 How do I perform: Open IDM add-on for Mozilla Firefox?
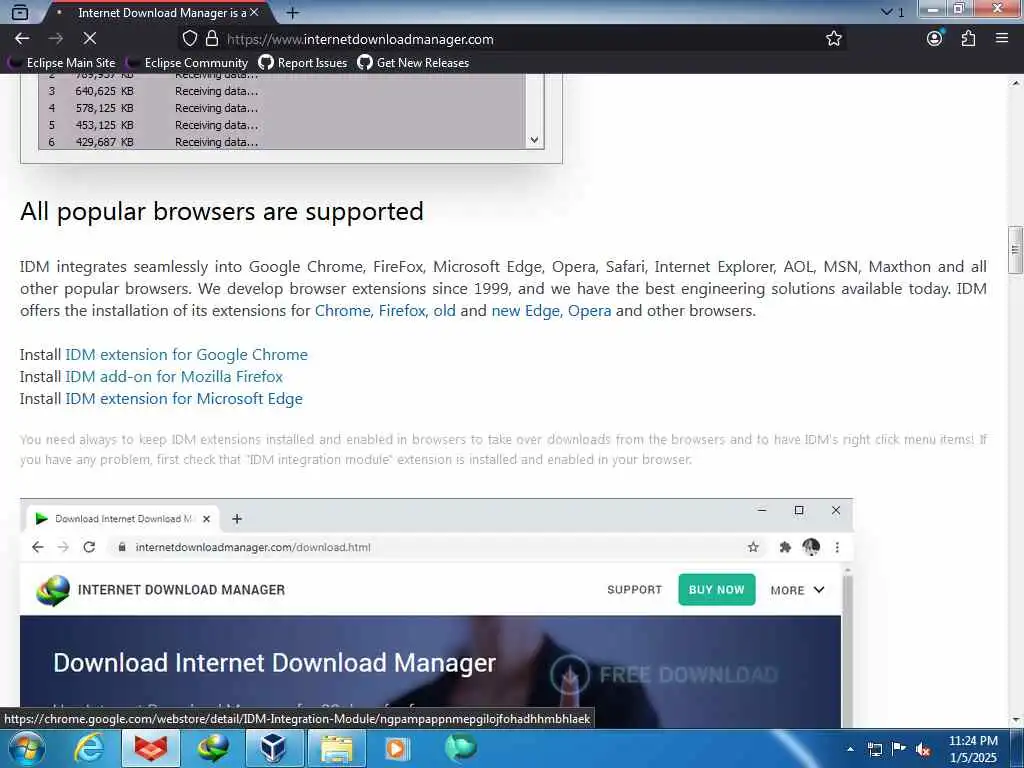click(174, 377)
